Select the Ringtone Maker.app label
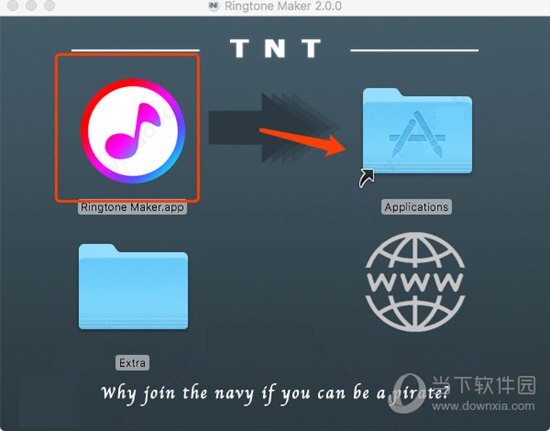The image size is (550, 431). [x=132, y=207]
